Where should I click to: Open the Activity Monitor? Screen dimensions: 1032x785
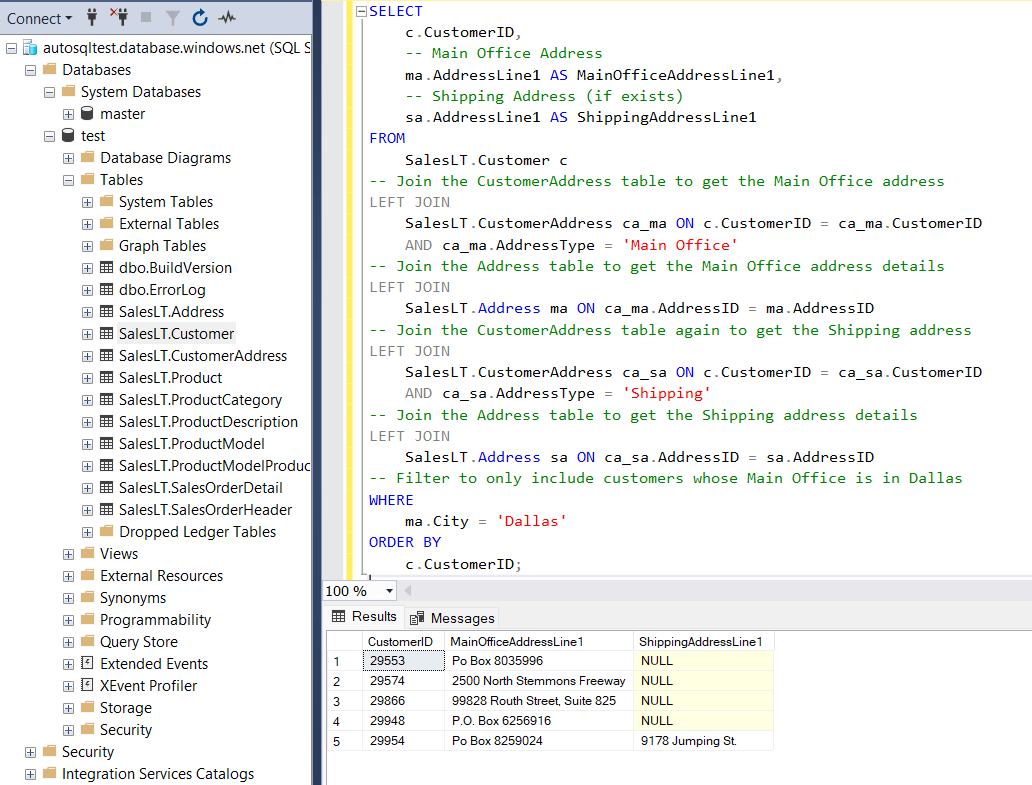tap(228, 17)
